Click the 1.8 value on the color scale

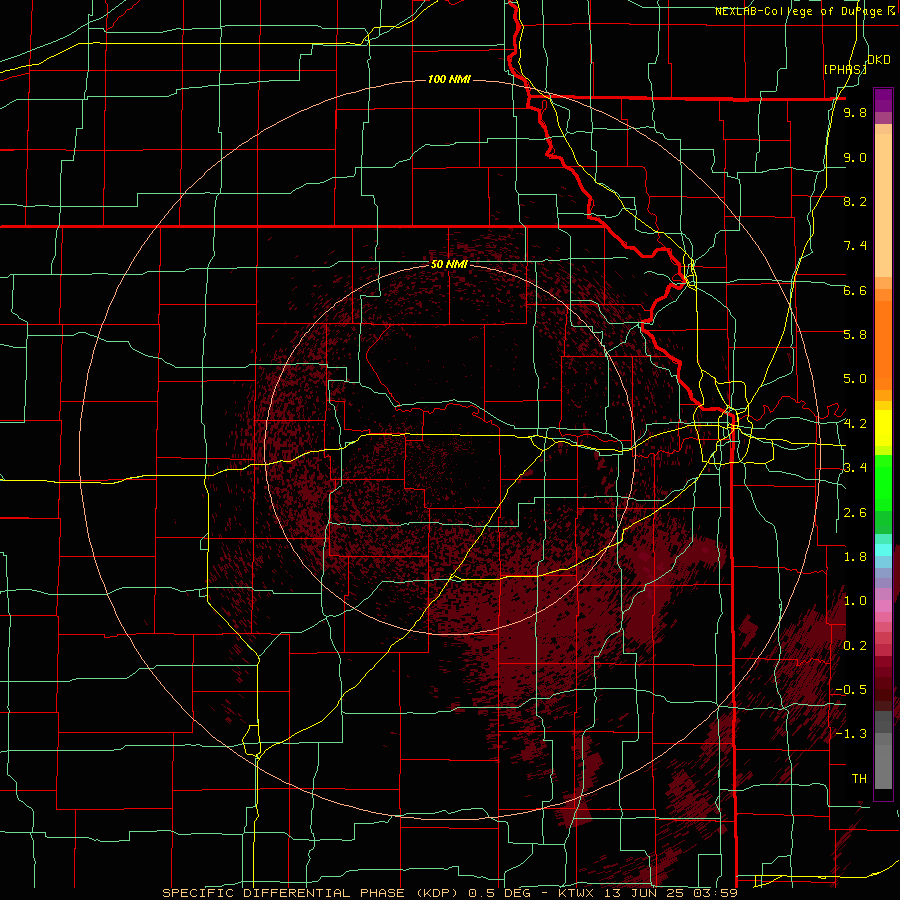pyautogui.click(x=855, y=557)
